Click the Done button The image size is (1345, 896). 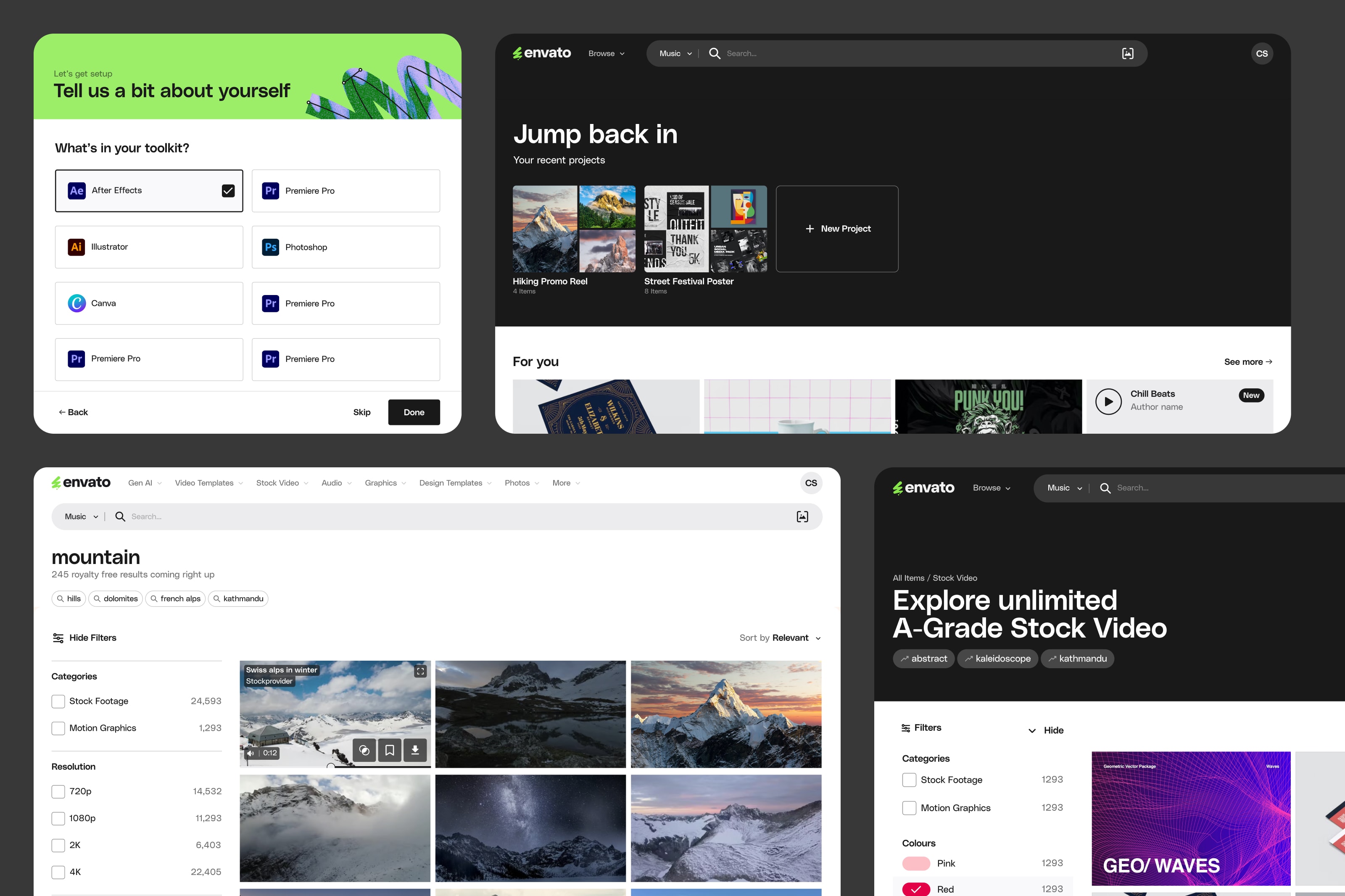414,412
